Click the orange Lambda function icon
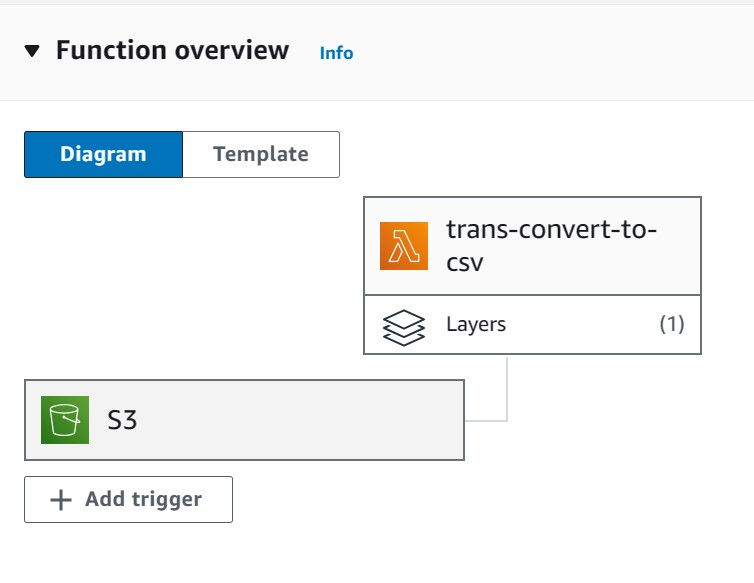Image resolution: width=754 pixels, height=583 pixels. pos(403,246)
